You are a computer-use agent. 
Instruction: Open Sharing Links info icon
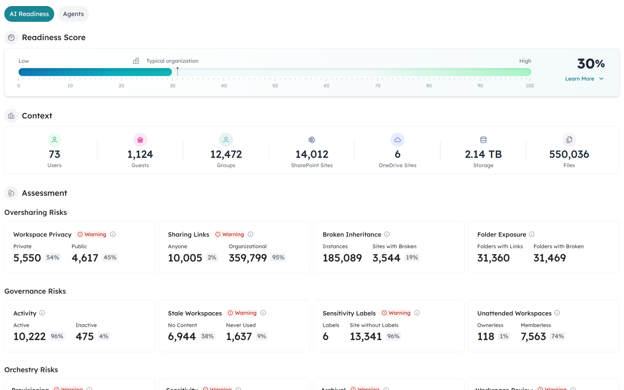[250, 234]
